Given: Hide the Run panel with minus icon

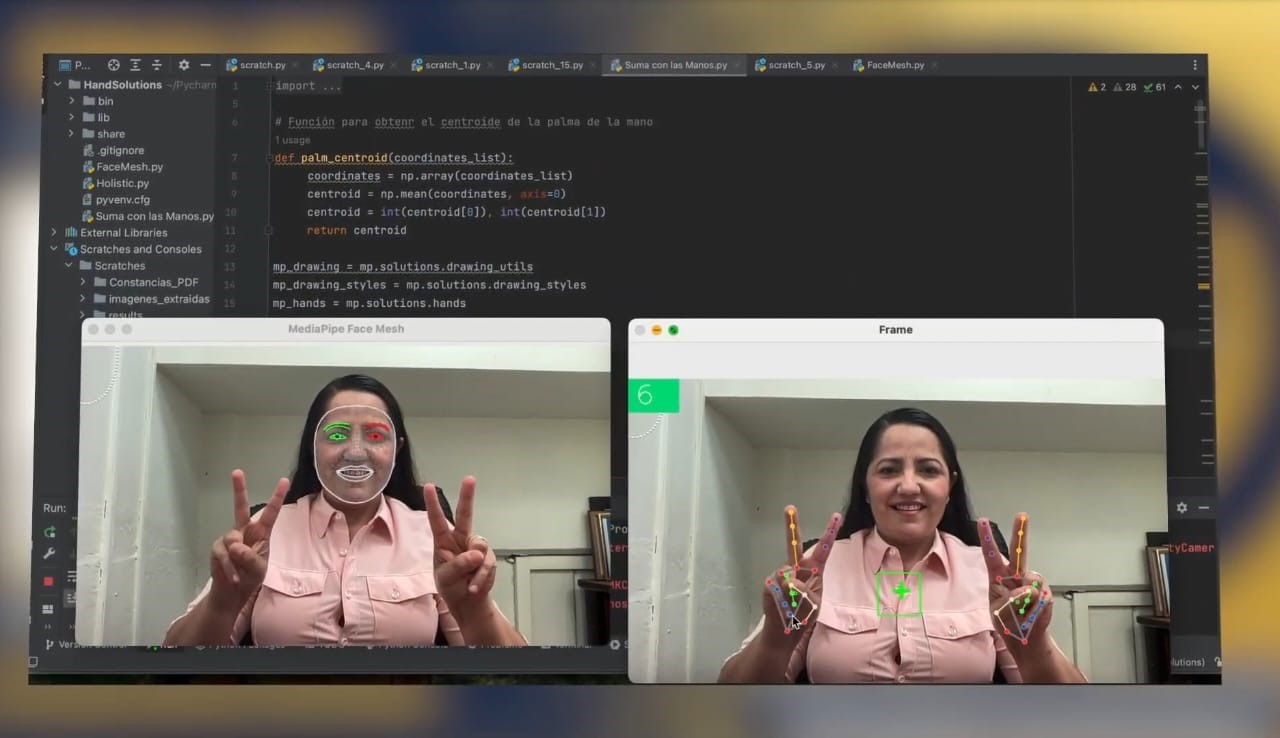Looking at the screenshot, I should coord(1204,508).
